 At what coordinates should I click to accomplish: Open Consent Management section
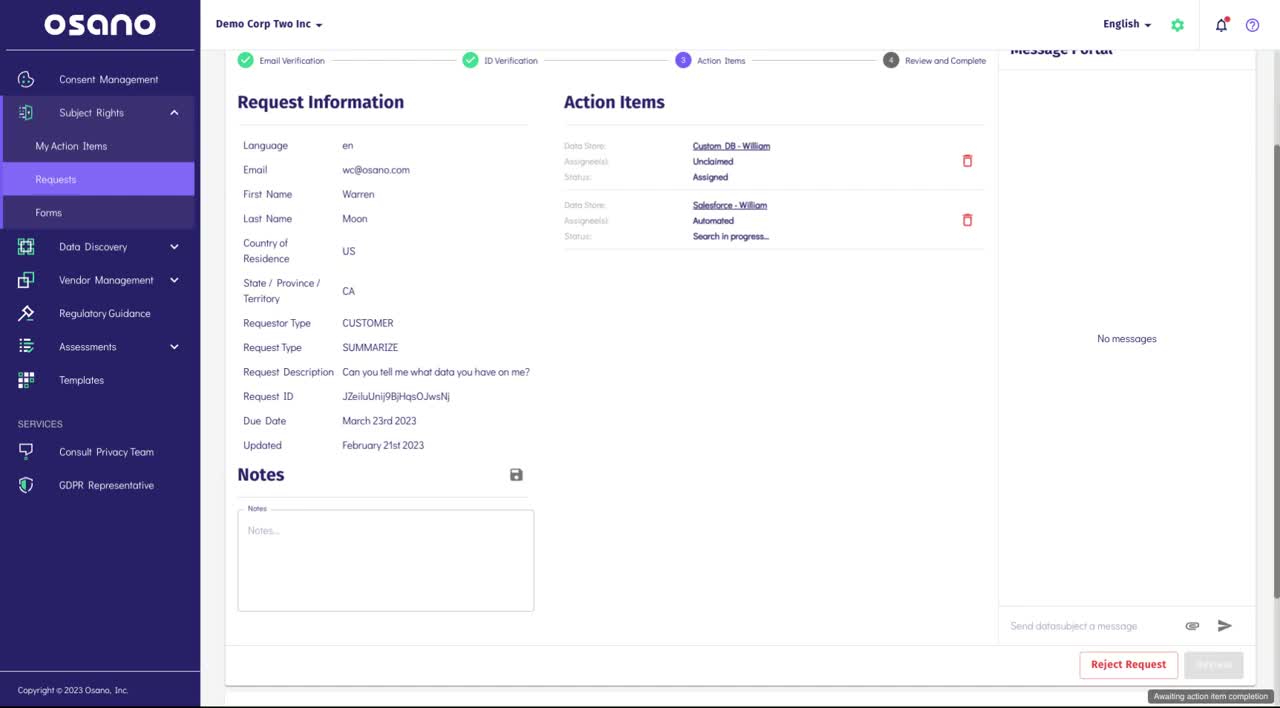[109, 79]
